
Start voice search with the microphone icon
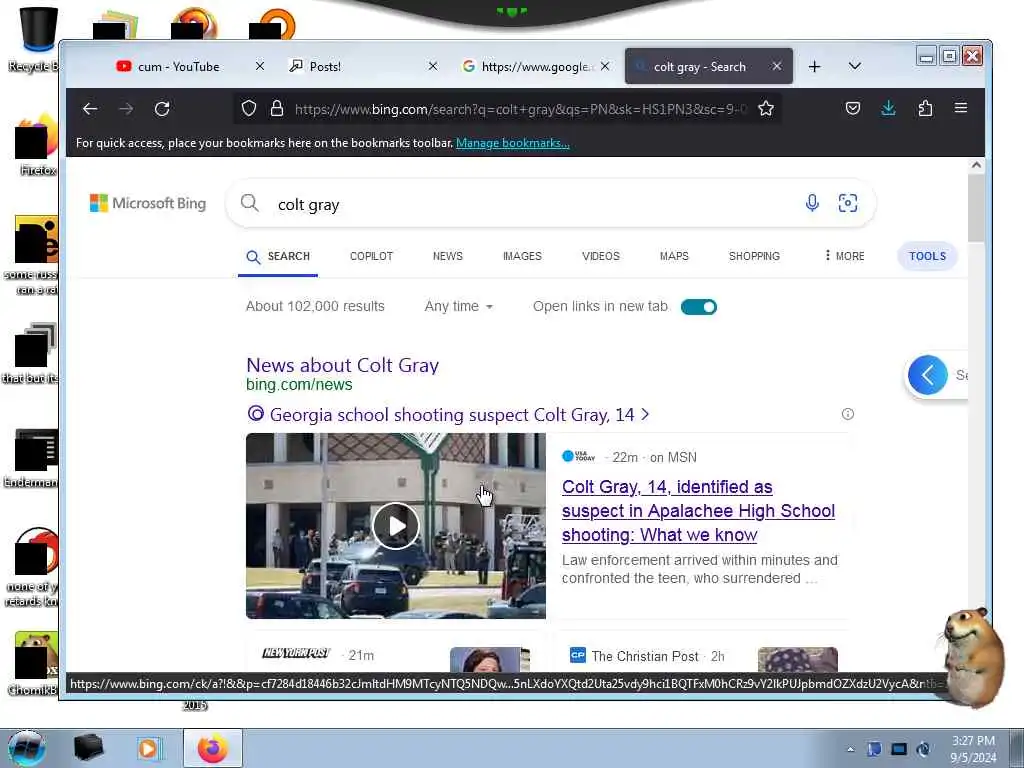[x=812, y=203]
